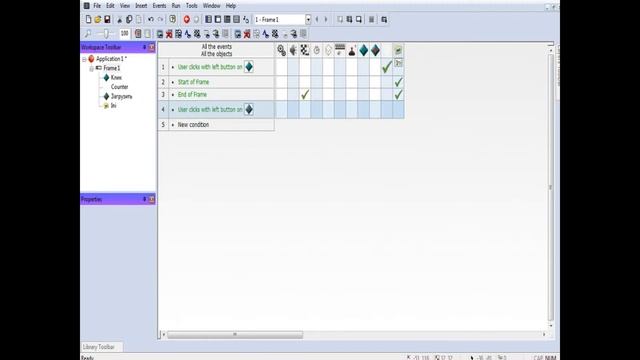Click 'New condition' in row 5
Viewport: 640px width, 360px height.
click(x=193, y=124)
